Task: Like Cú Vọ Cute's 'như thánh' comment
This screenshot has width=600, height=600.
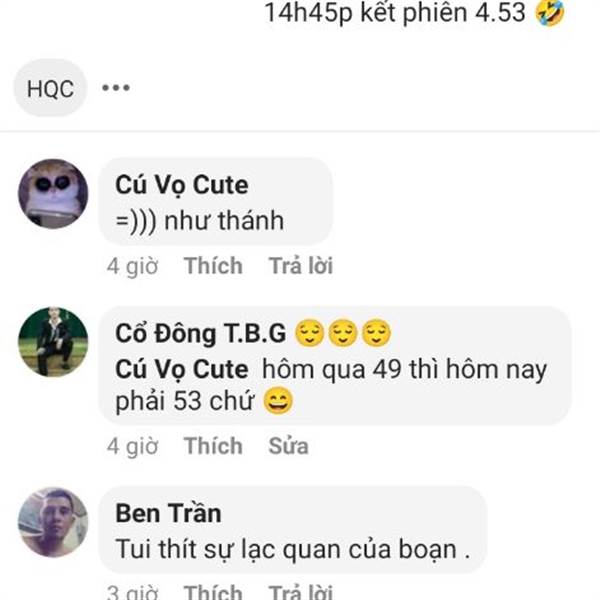Action: point(213,266)
